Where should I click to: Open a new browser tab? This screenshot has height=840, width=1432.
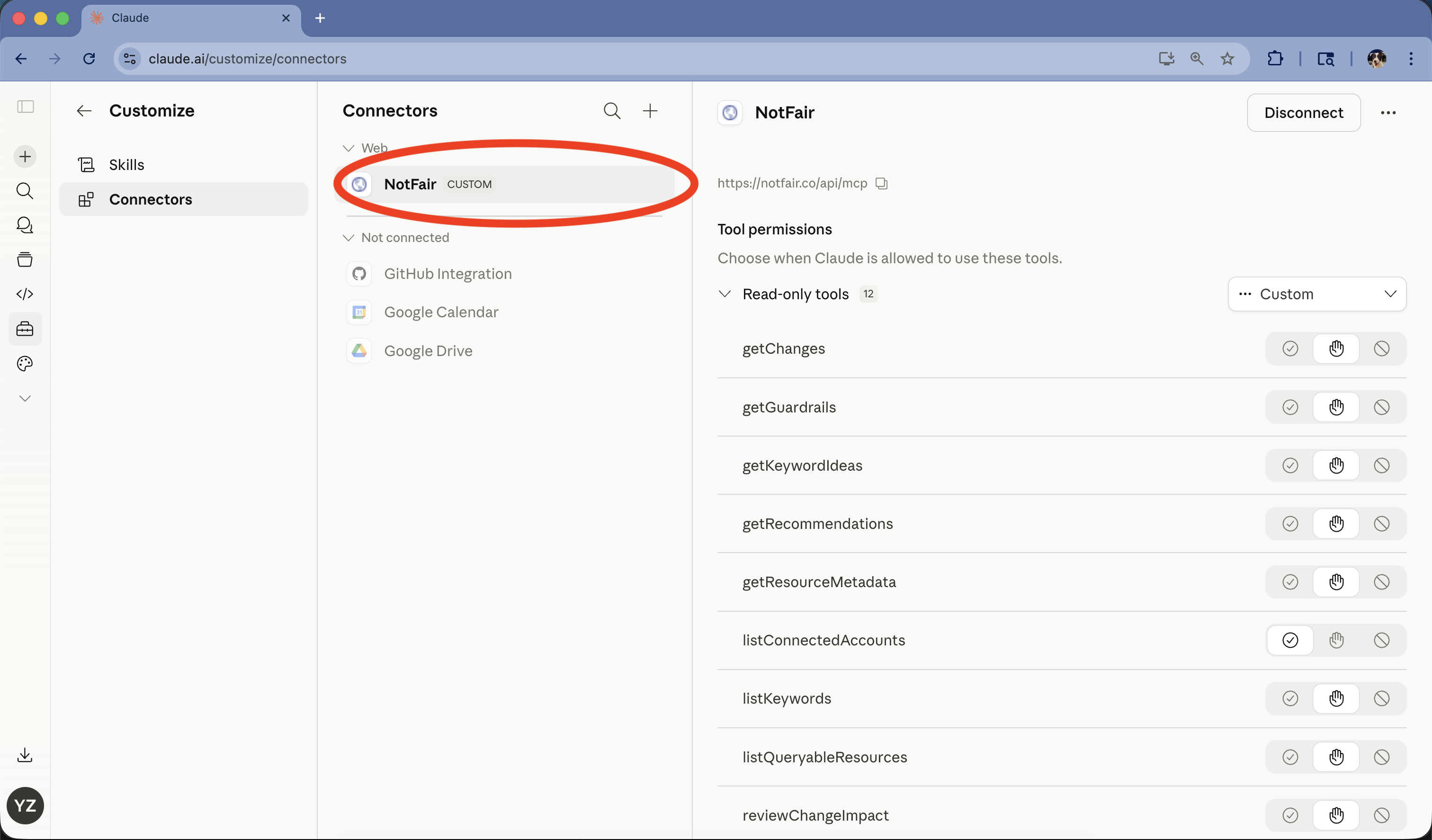[320, 18]
